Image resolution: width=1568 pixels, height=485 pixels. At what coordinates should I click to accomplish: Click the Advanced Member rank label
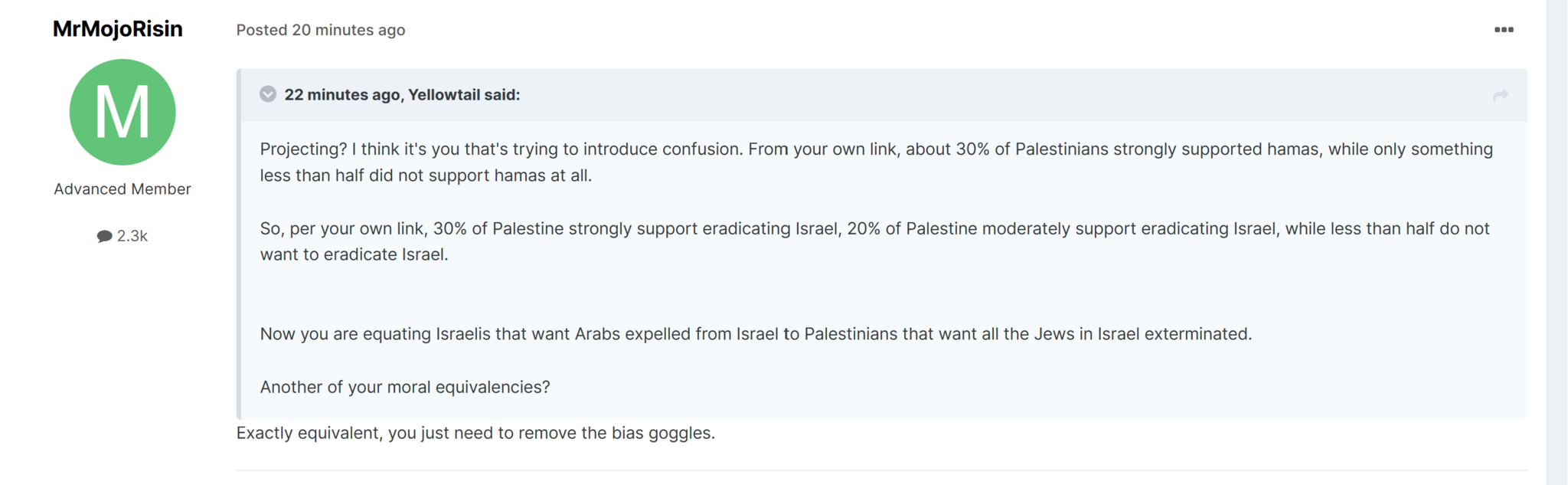coord(122,189)
